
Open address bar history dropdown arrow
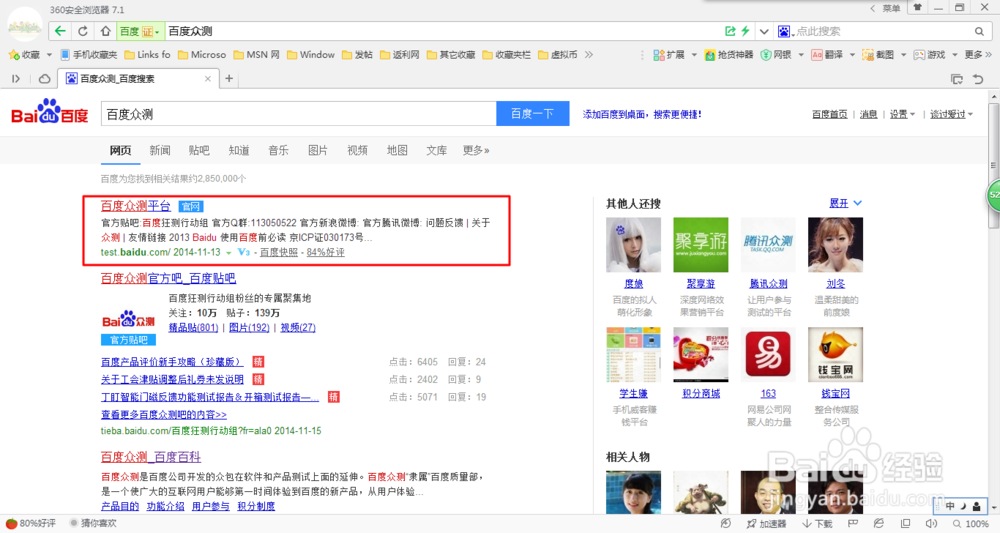click(763, 31)
